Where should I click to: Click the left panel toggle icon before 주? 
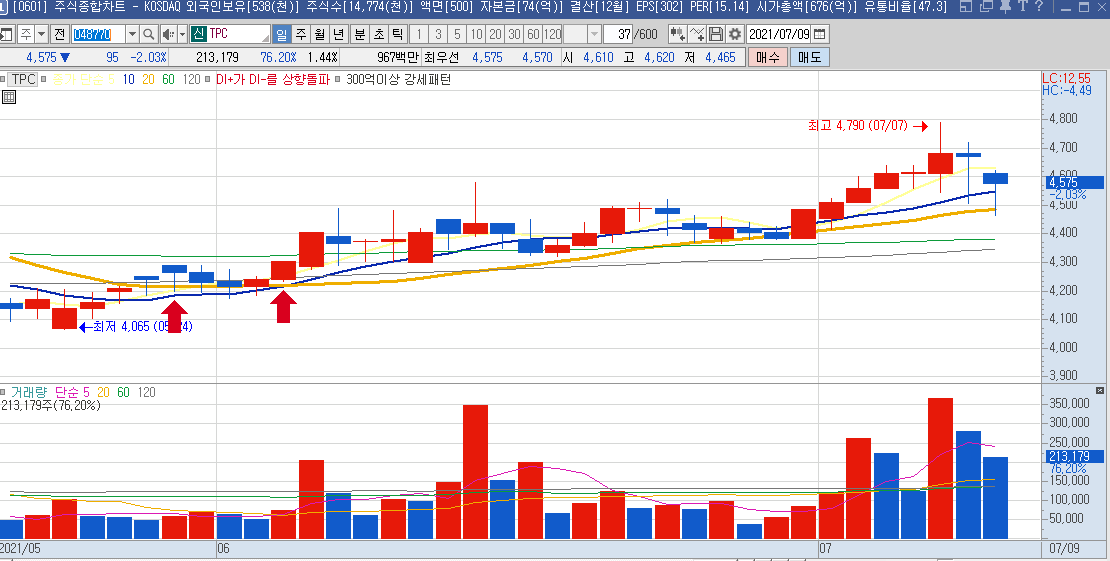(6, 34)
